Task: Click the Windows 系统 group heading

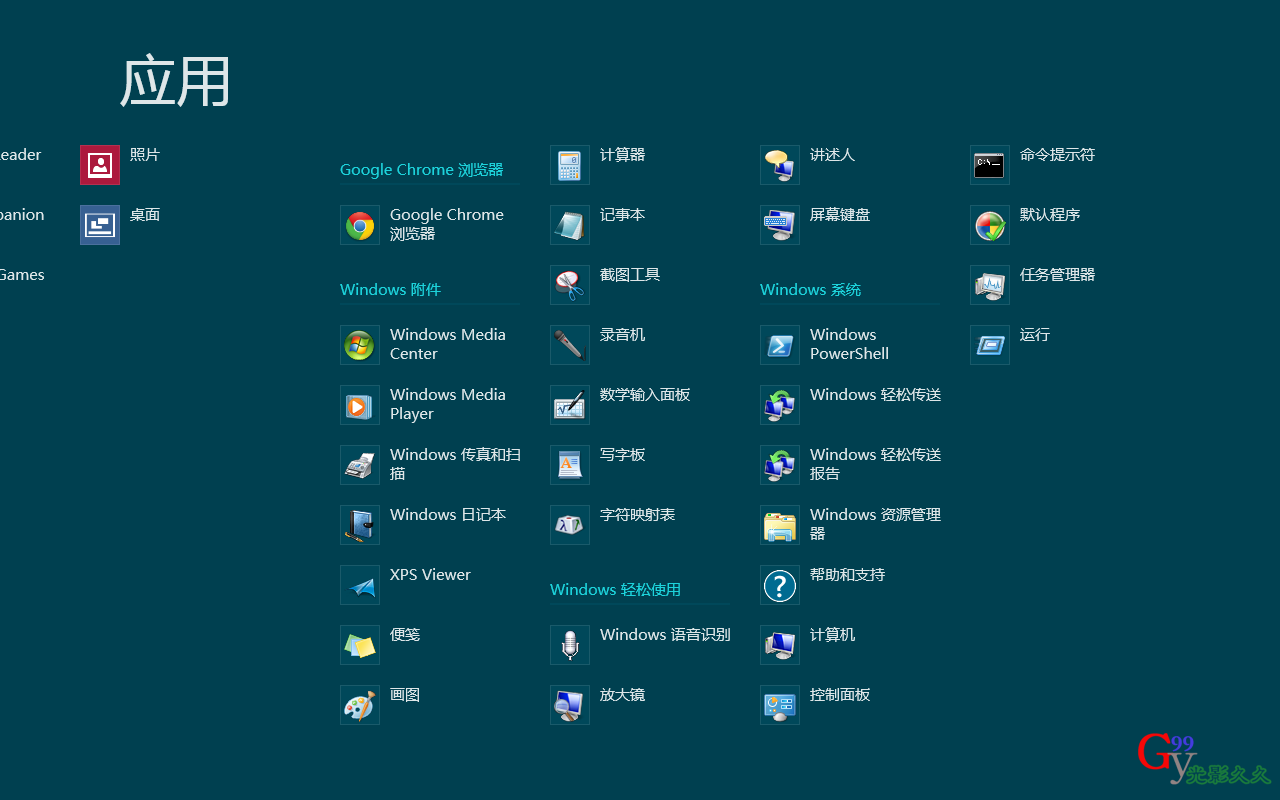Action: tap(810, 290)
